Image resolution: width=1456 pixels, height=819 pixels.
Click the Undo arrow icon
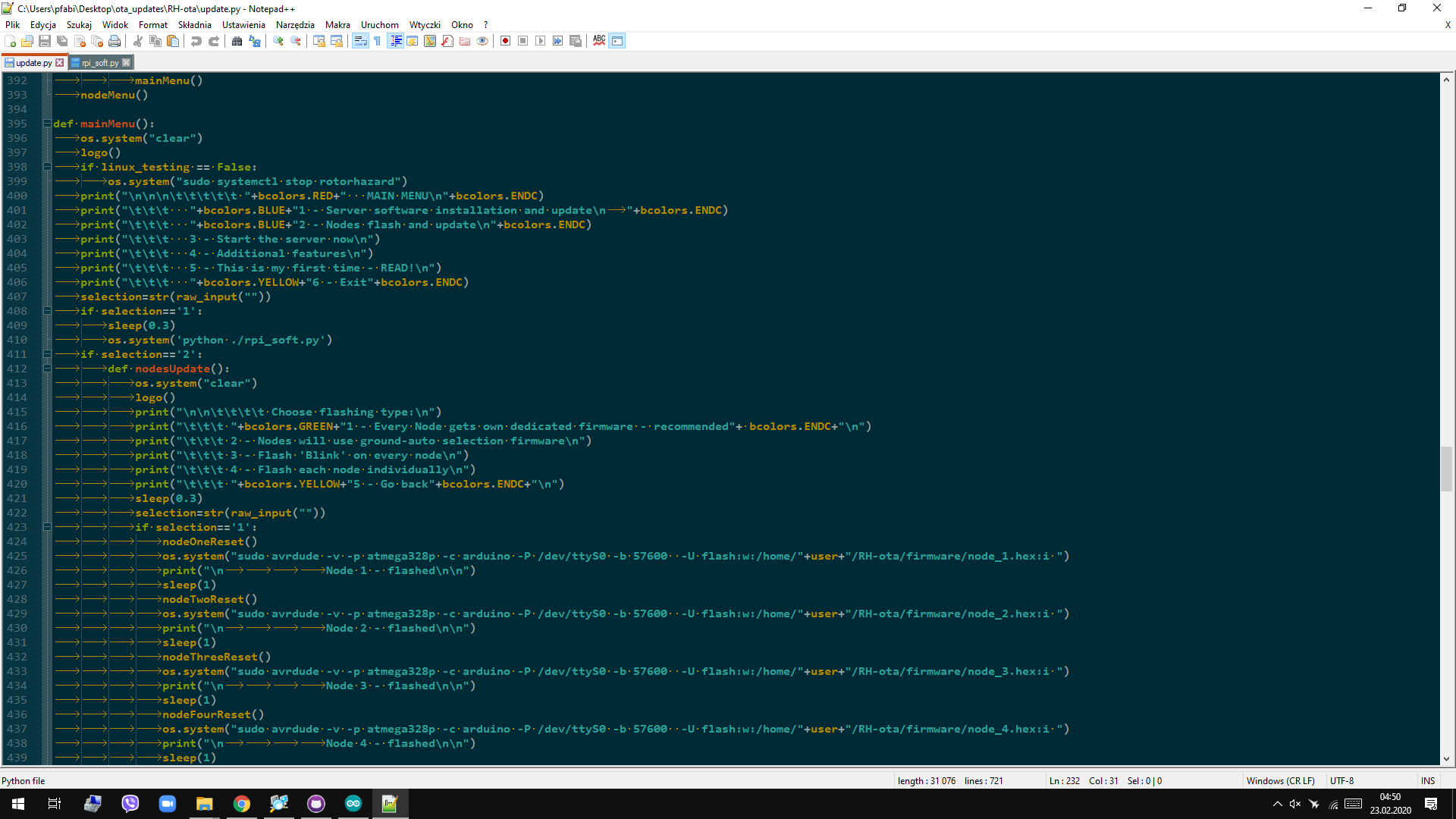(196, 41)
